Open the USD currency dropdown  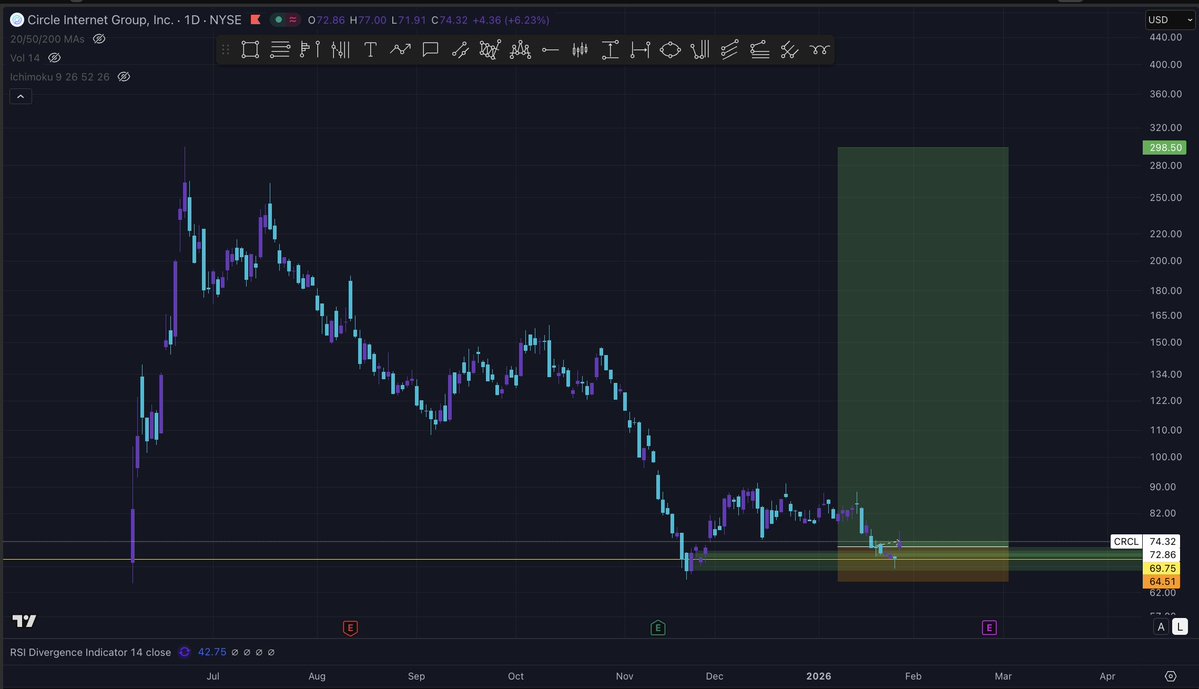(1170, 20)
